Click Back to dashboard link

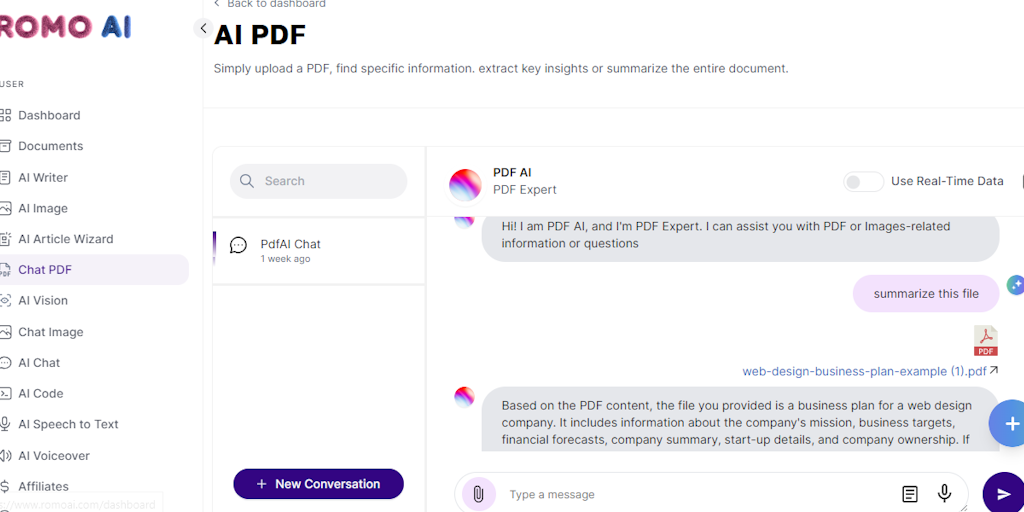point(275,4)
